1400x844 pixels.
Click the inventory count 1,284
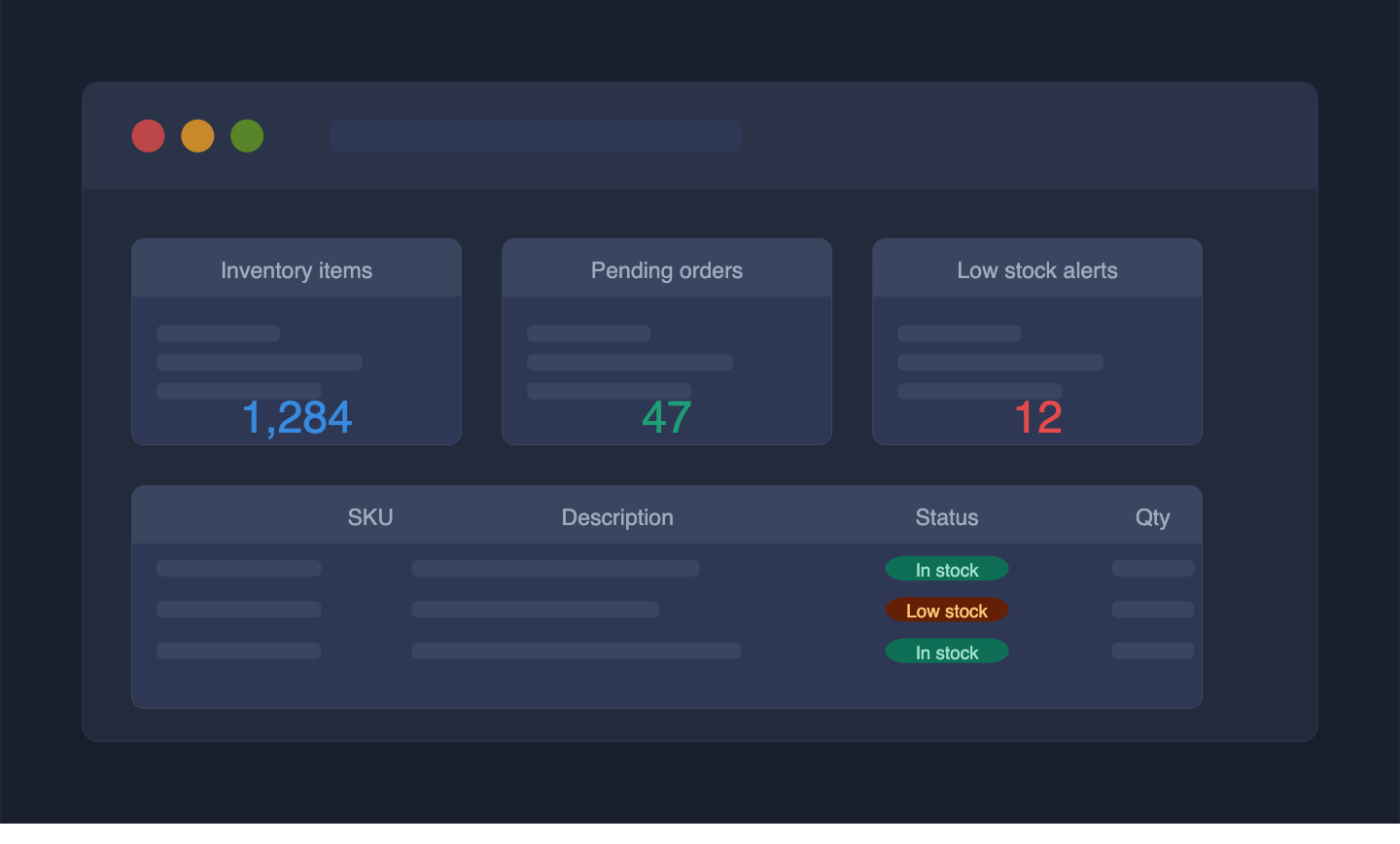click(297, 416)
